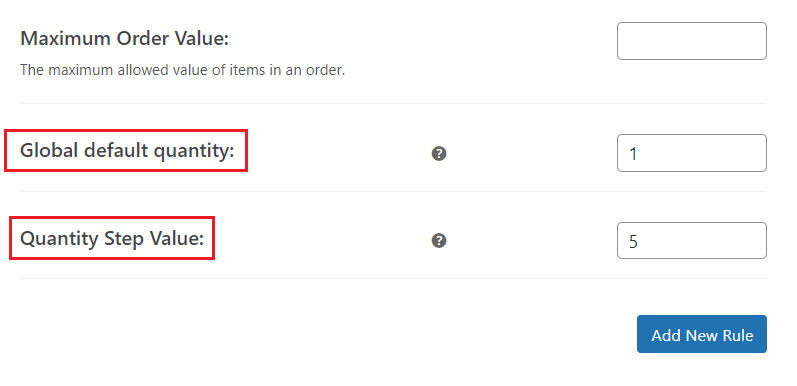Image resolution: width=797 pixels, height=386 pixels.
Task: Click the Quantity Step Value label
Action: point(112,238)
